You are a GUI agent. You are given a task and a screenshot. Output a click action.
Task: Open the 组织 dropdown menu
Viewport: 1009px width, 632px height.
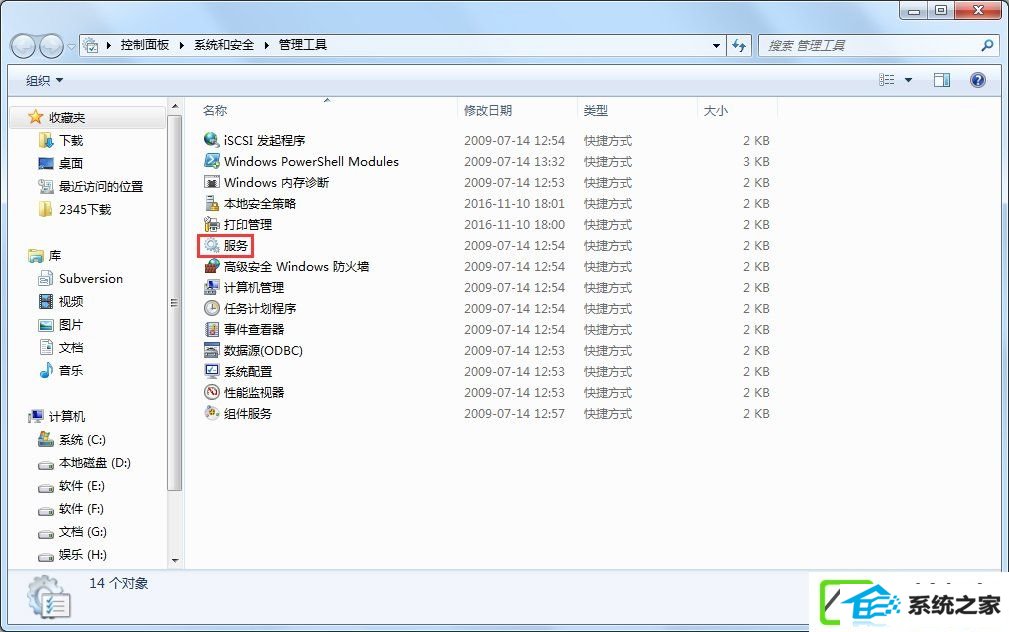[44, 80]
